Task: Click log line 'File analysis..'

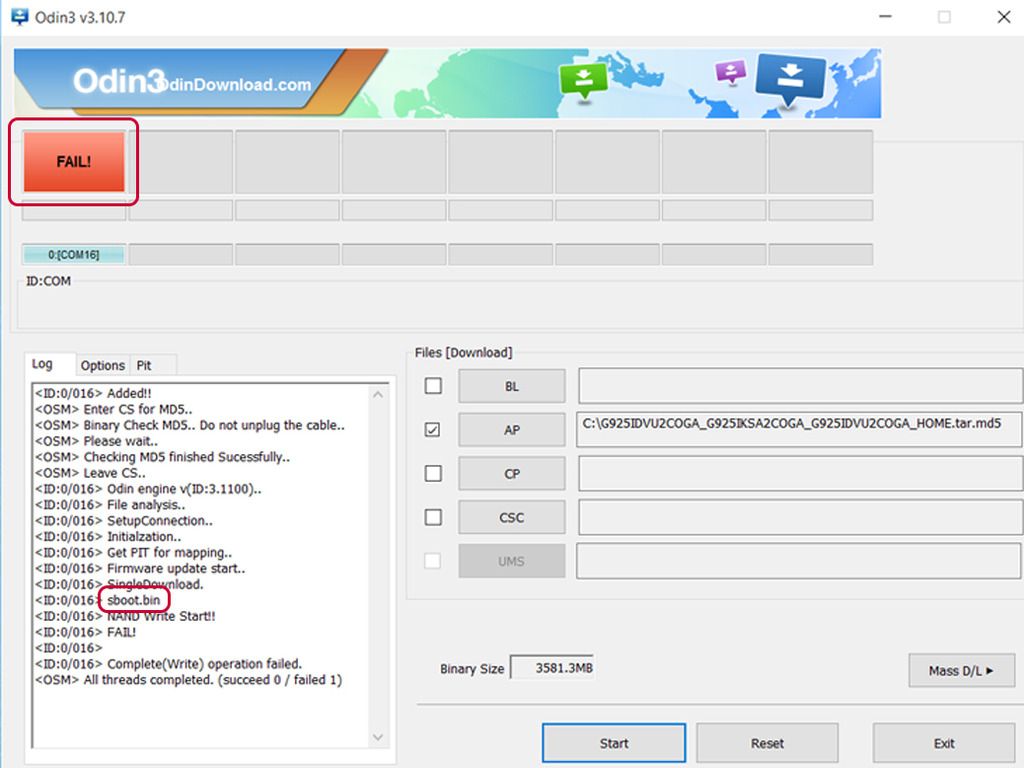Action: pyautogui.click(x=146, y=505)
